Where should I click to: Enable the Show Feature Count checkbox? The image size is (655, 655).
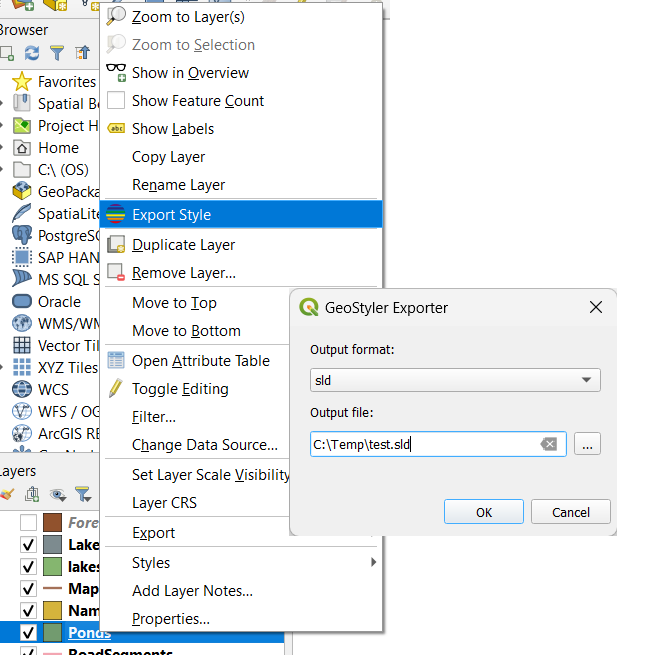(x=116, y=101)
